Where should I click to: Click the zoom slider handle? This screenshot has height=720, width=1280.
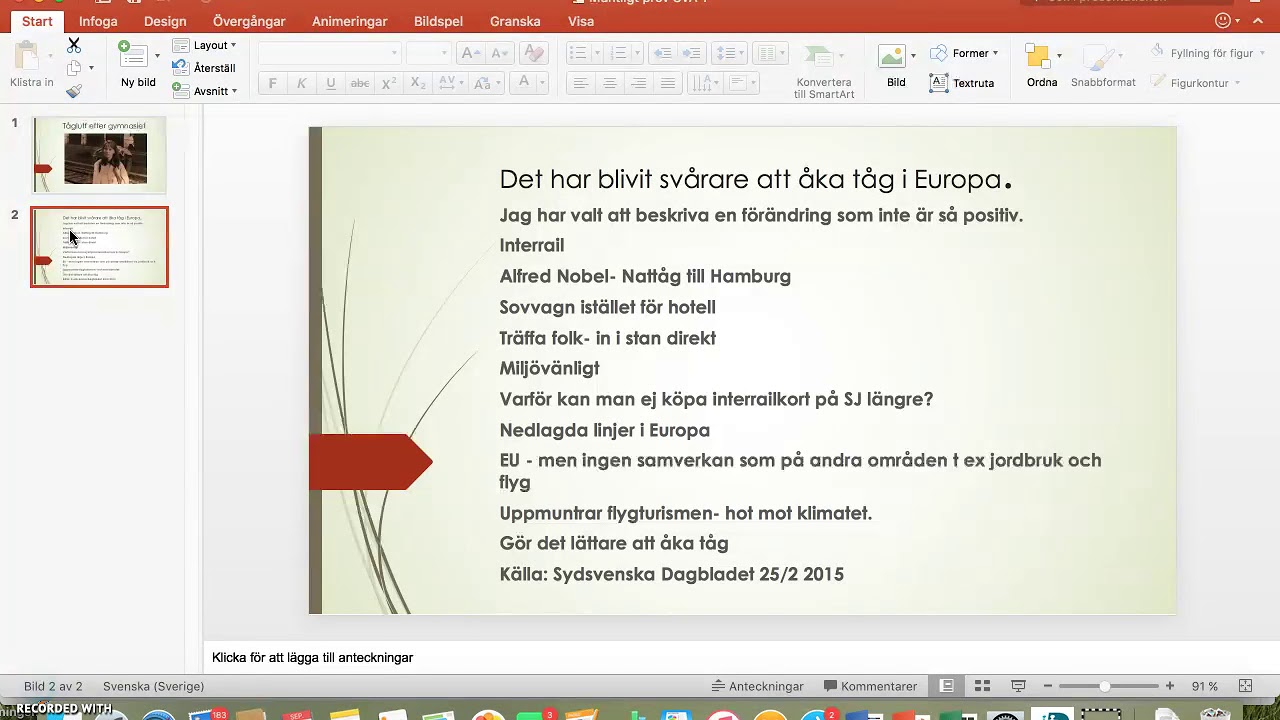[1104, 686]
